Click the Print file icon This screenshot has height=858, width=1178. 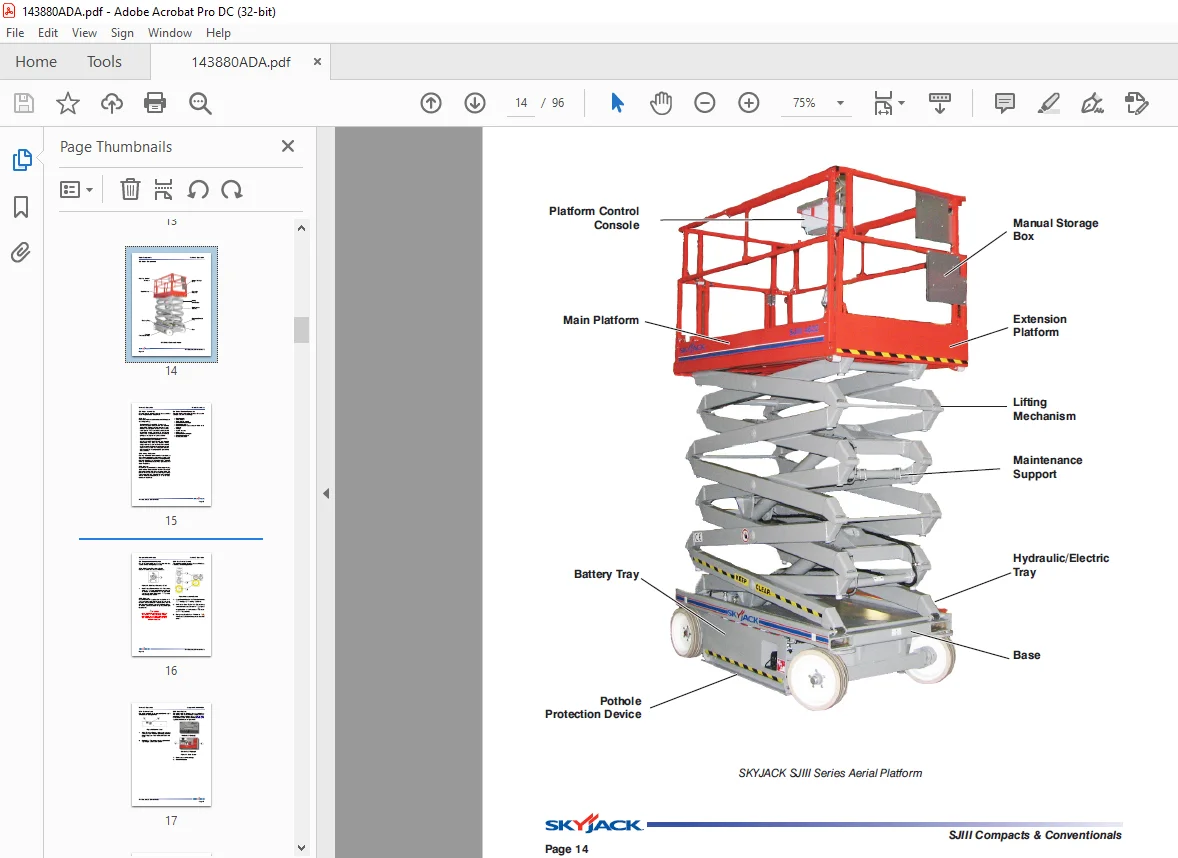[x=155, y=103]
